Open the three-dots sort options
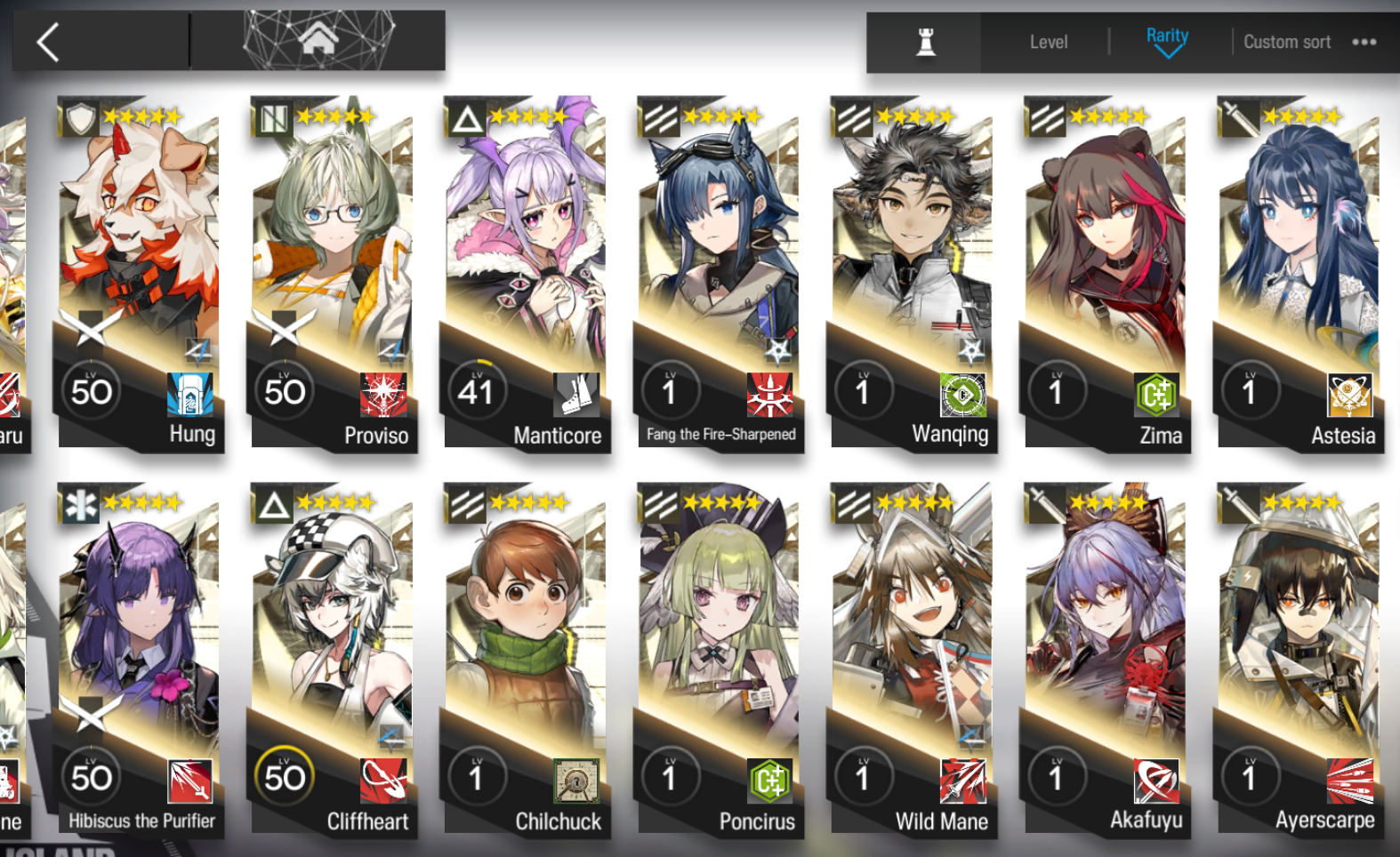This screenshot has width=1400, height=857. (1364, 42)
